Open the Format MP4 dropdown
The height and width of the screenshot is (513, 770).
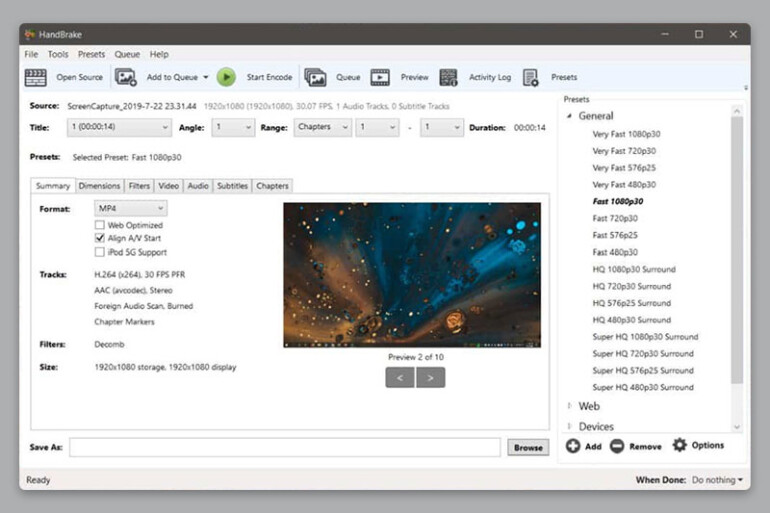point(131,208)
